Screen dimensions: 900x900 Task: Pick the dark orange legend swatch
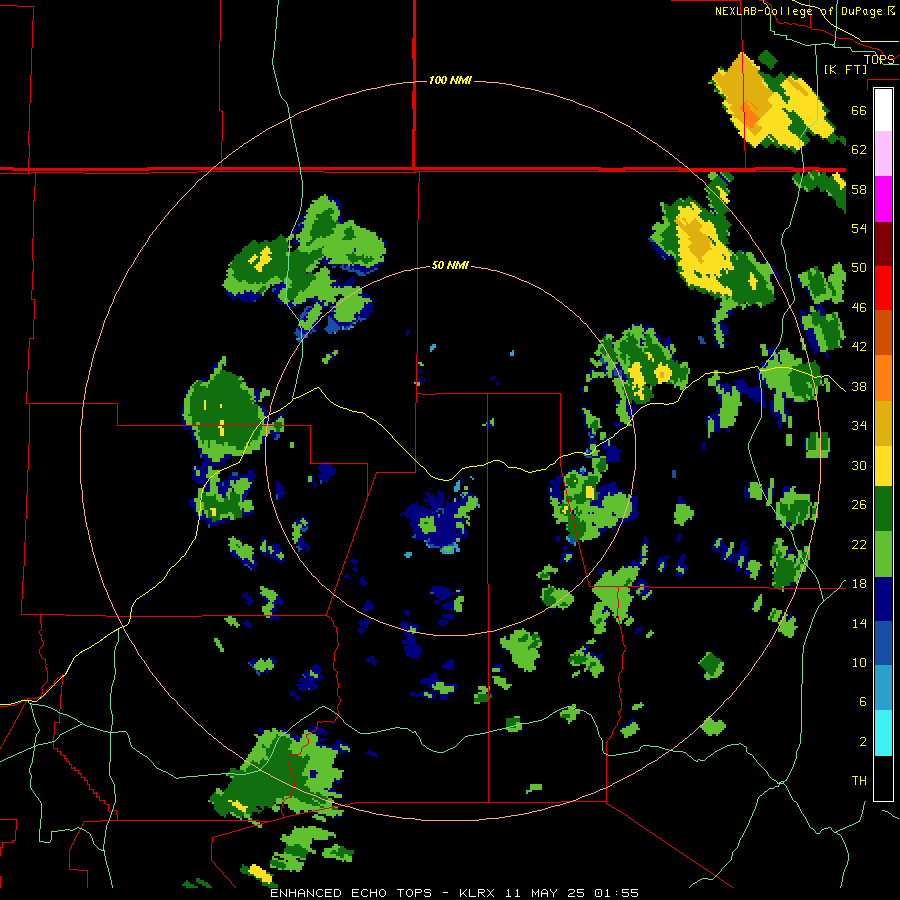[883, 332]
